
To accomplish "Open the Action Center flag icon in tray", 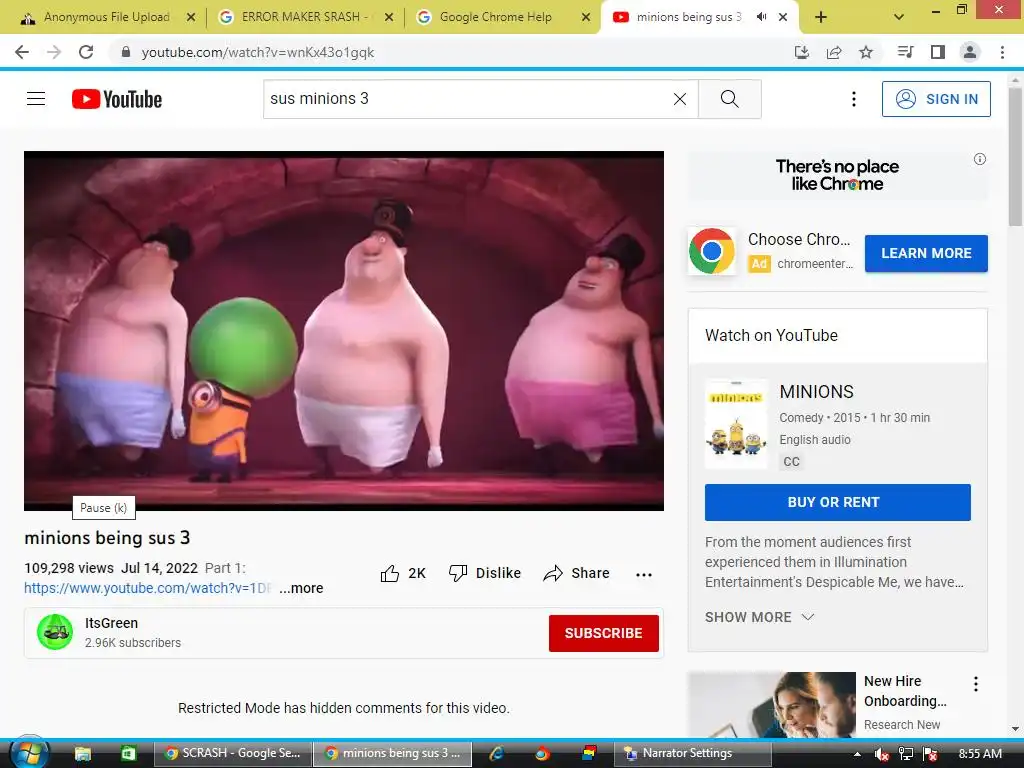I will pyautogui.click(x=931, y=754).
